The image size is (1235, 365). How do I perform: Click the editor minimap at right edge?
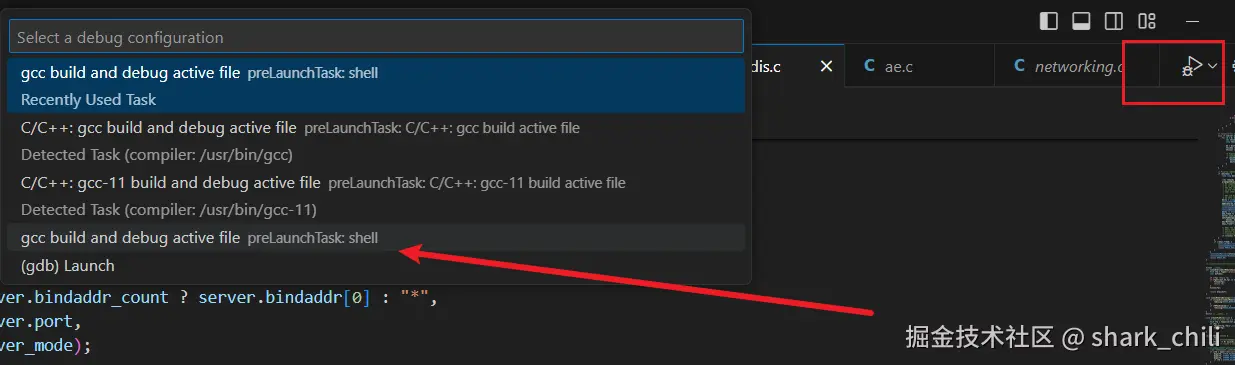pyautogui.click(x=1226, y=240)
